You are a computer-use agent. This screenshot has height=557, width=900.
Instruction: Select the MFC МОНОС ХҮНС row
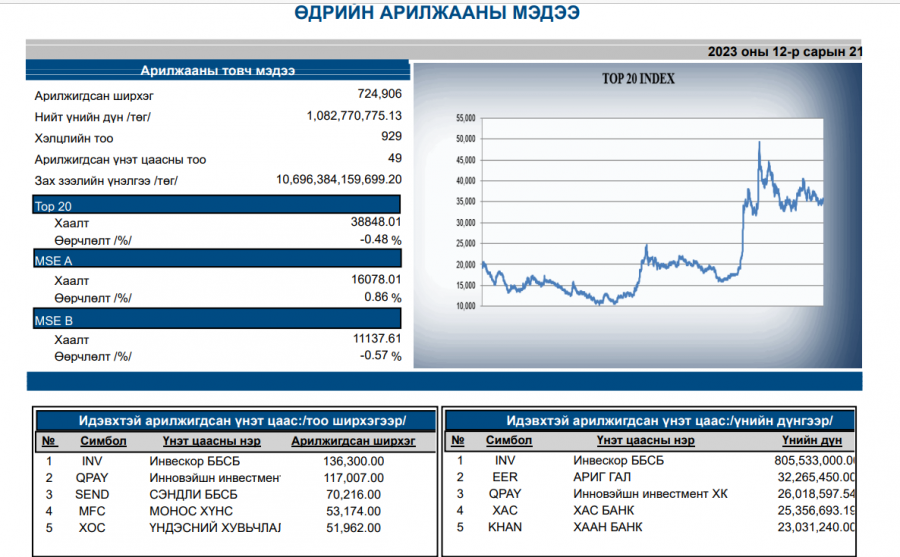235,511
